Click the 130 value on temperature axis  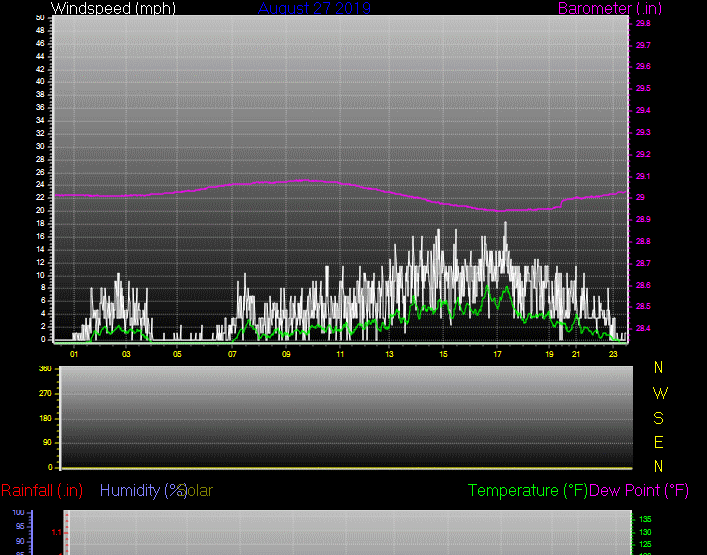pos(646,532)
